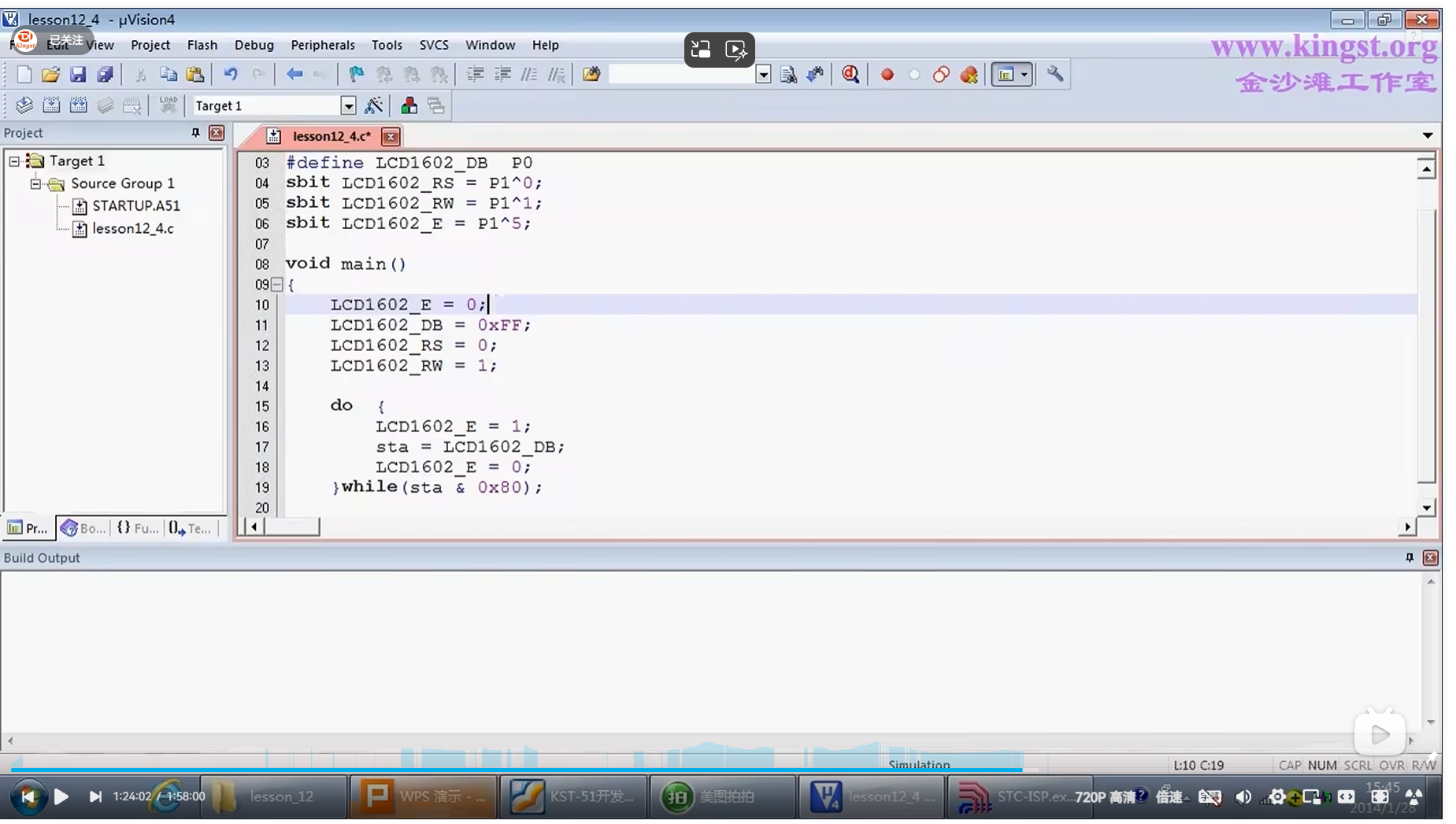Switch to the lesson12_4.c editor tab
This screenshot has width=1456, height=824.
coord(332,136)
